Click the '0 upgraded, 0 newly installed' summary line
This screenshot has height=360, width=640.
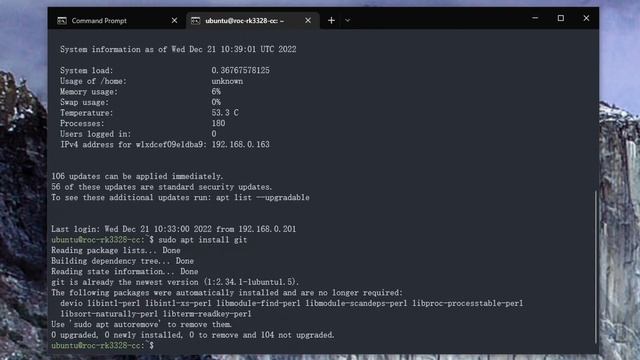(x=193, y=335)
